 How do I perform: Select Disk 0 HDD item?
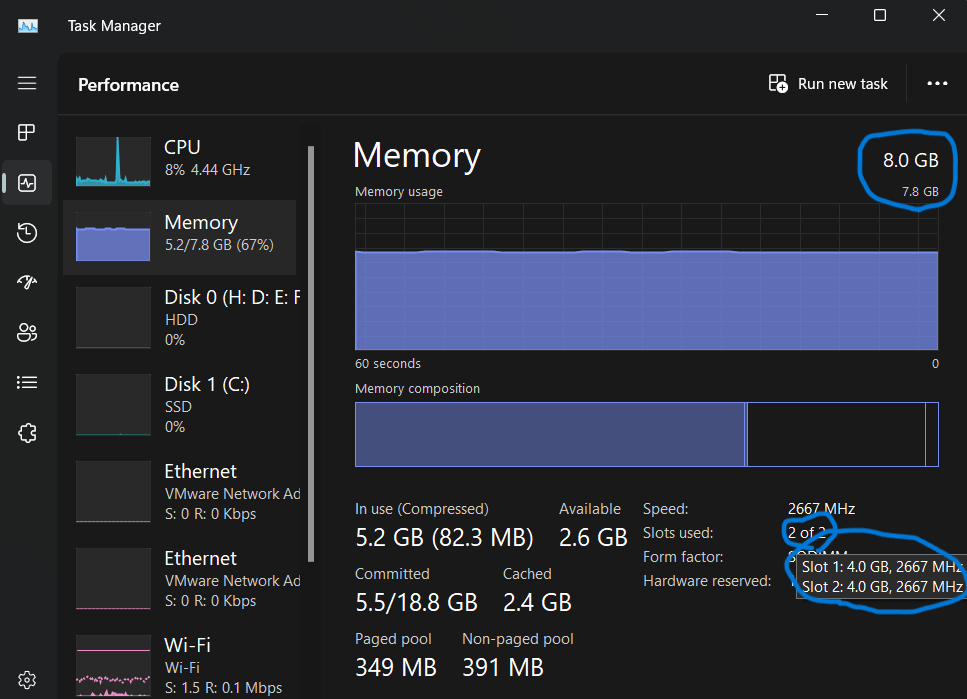[186, 318]
